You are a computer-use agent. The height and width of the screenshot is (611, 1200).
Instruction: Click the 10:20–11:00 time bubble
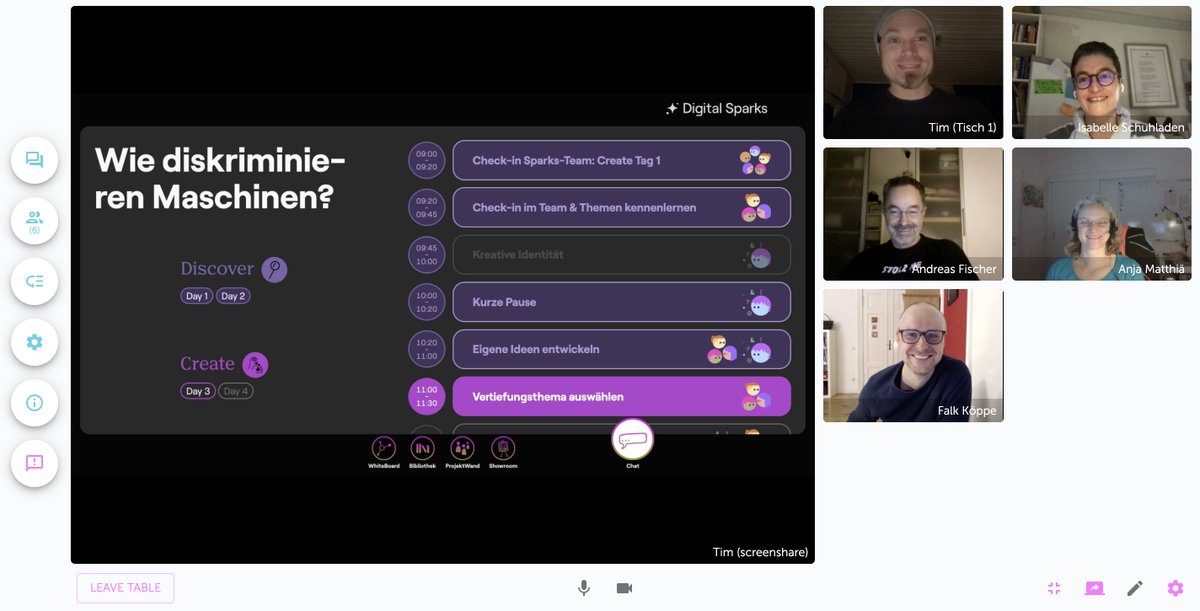[427, 349]
